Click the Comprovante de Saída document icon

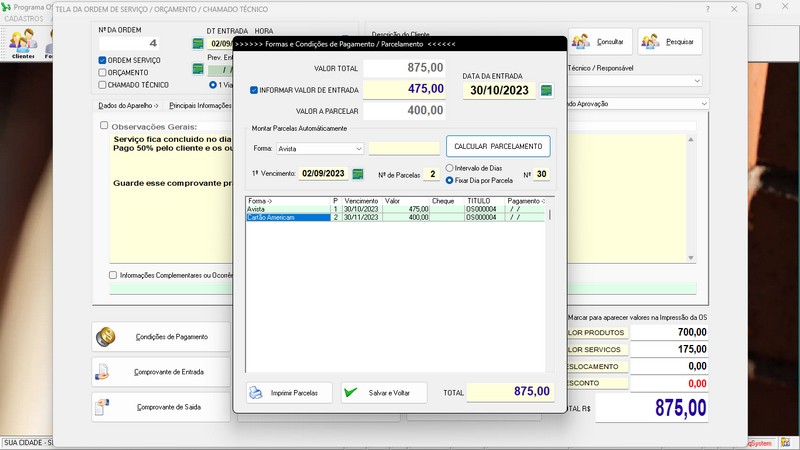tap(103, 406)
